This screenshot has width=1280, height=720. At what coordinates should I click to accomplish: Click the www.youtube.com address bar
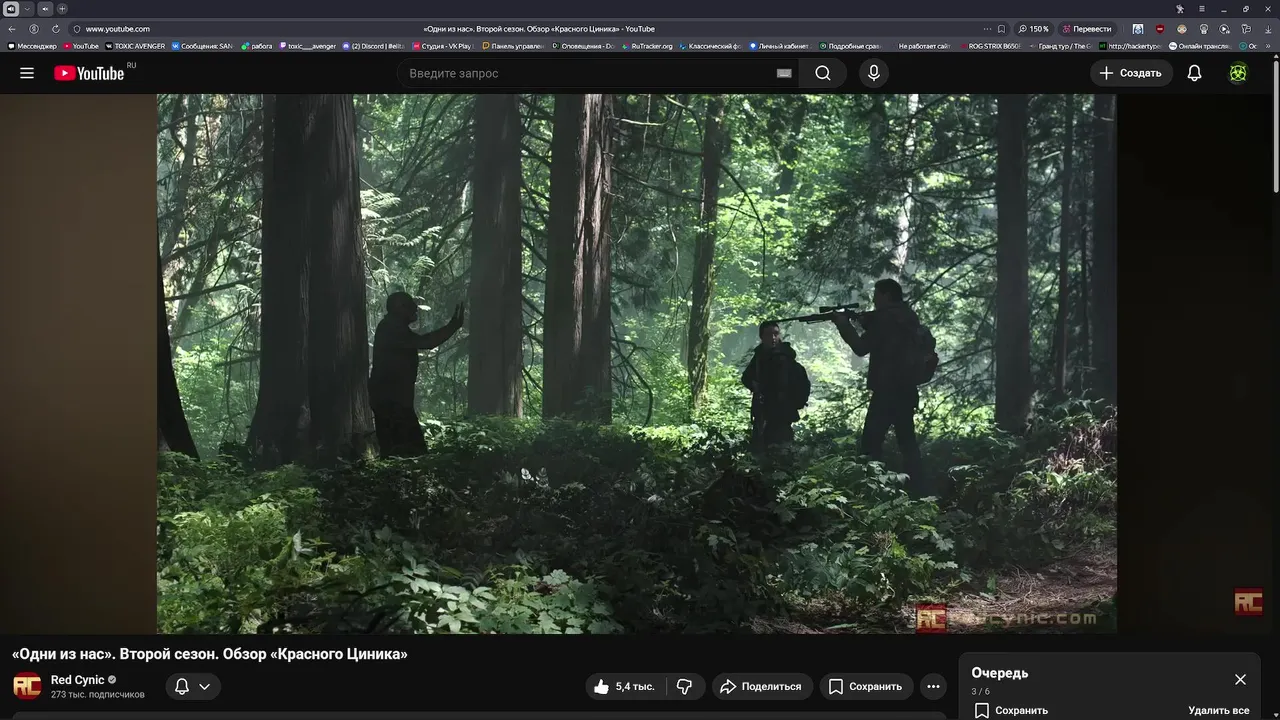pos(118,29)
